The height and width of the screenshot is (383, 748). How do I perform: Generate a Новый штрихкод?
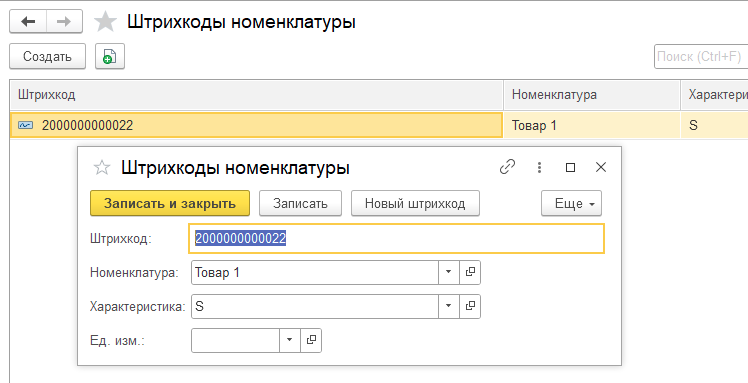tap(415, 204)
